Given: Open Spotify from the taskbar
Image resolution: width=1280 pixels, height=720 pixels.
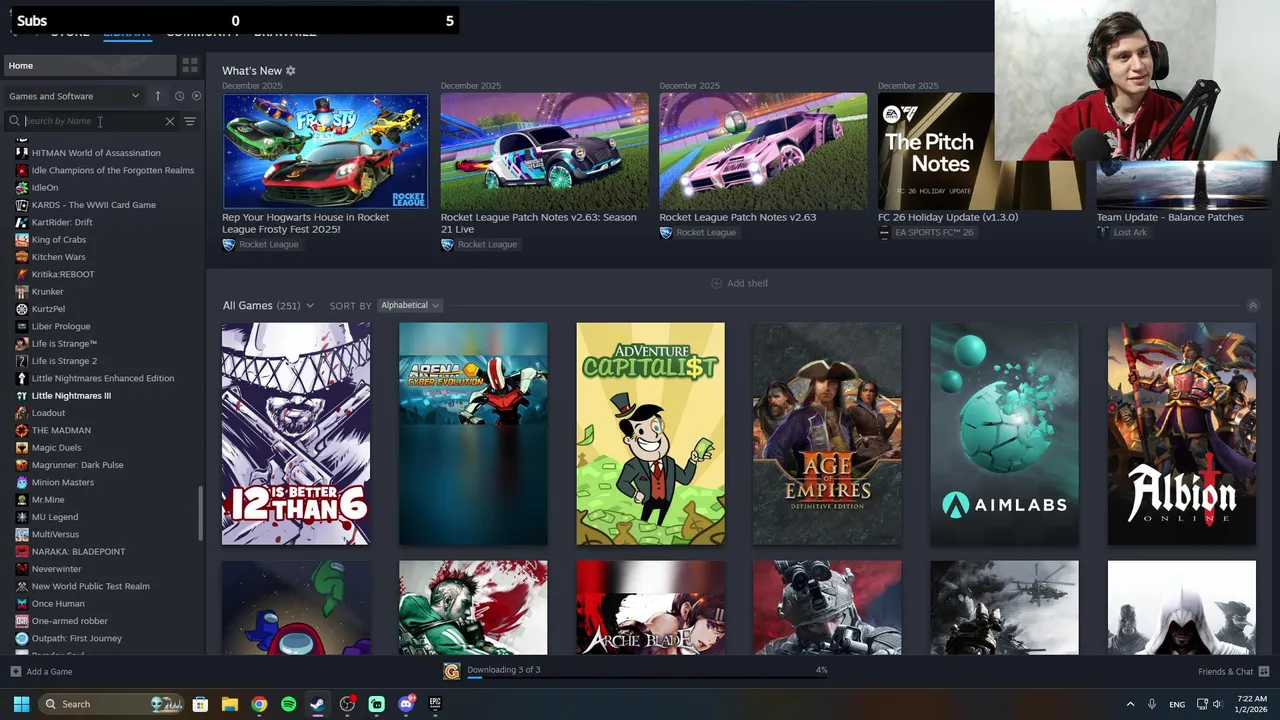Looking at the screenshot, I should tap(288, 704).
